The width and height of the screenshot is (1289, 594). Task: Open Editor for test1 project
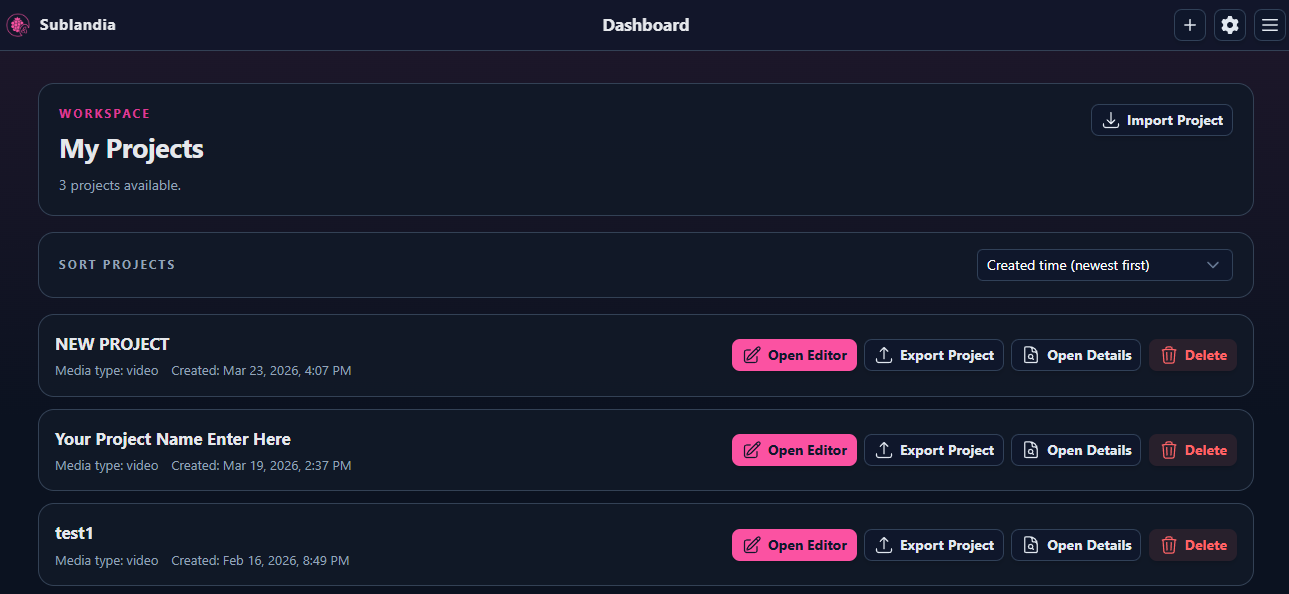click(794, 545)
